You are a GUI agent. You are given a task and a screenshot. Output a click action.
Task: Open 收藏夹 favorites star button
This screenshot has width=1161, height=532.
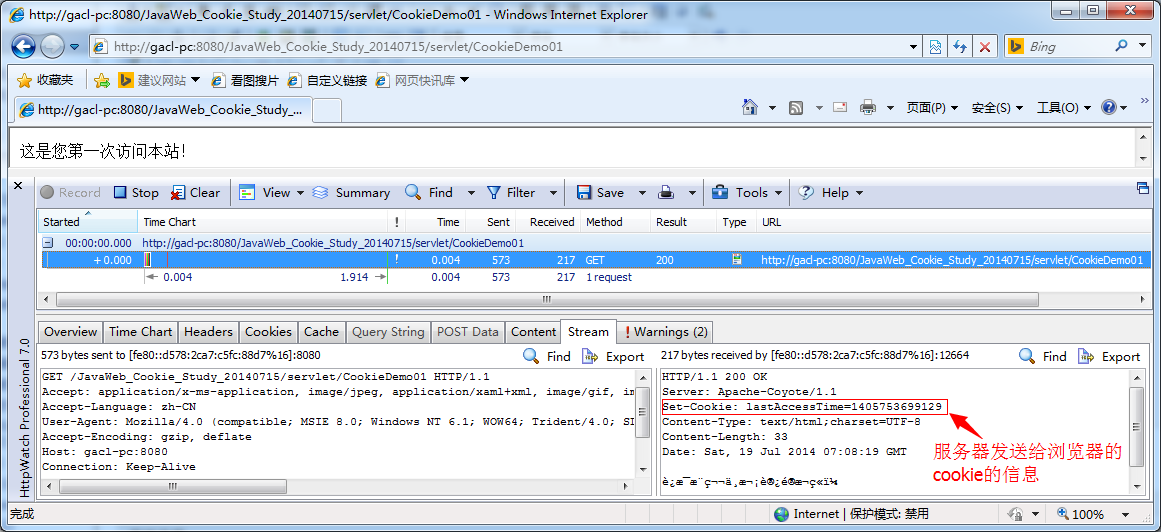(x=45, y=80)
